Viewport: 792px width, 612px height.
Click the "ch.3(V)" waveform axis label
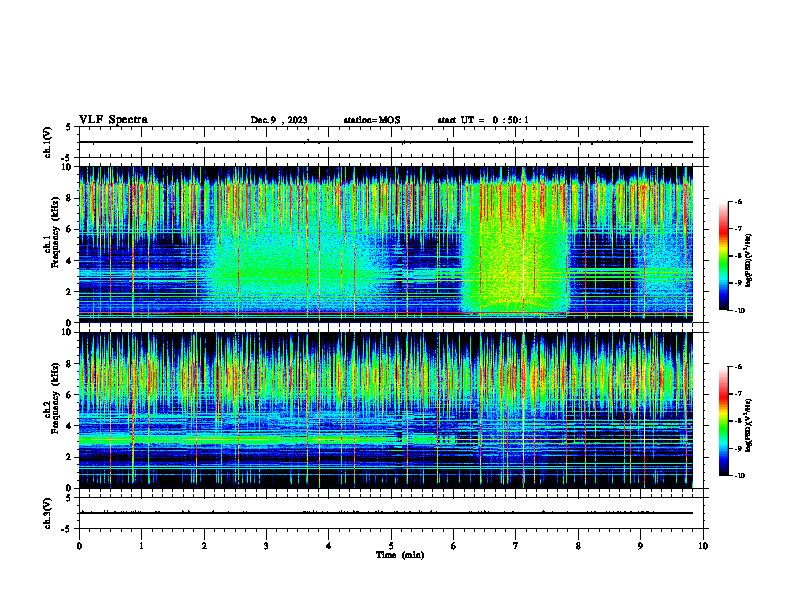point(48,513)
